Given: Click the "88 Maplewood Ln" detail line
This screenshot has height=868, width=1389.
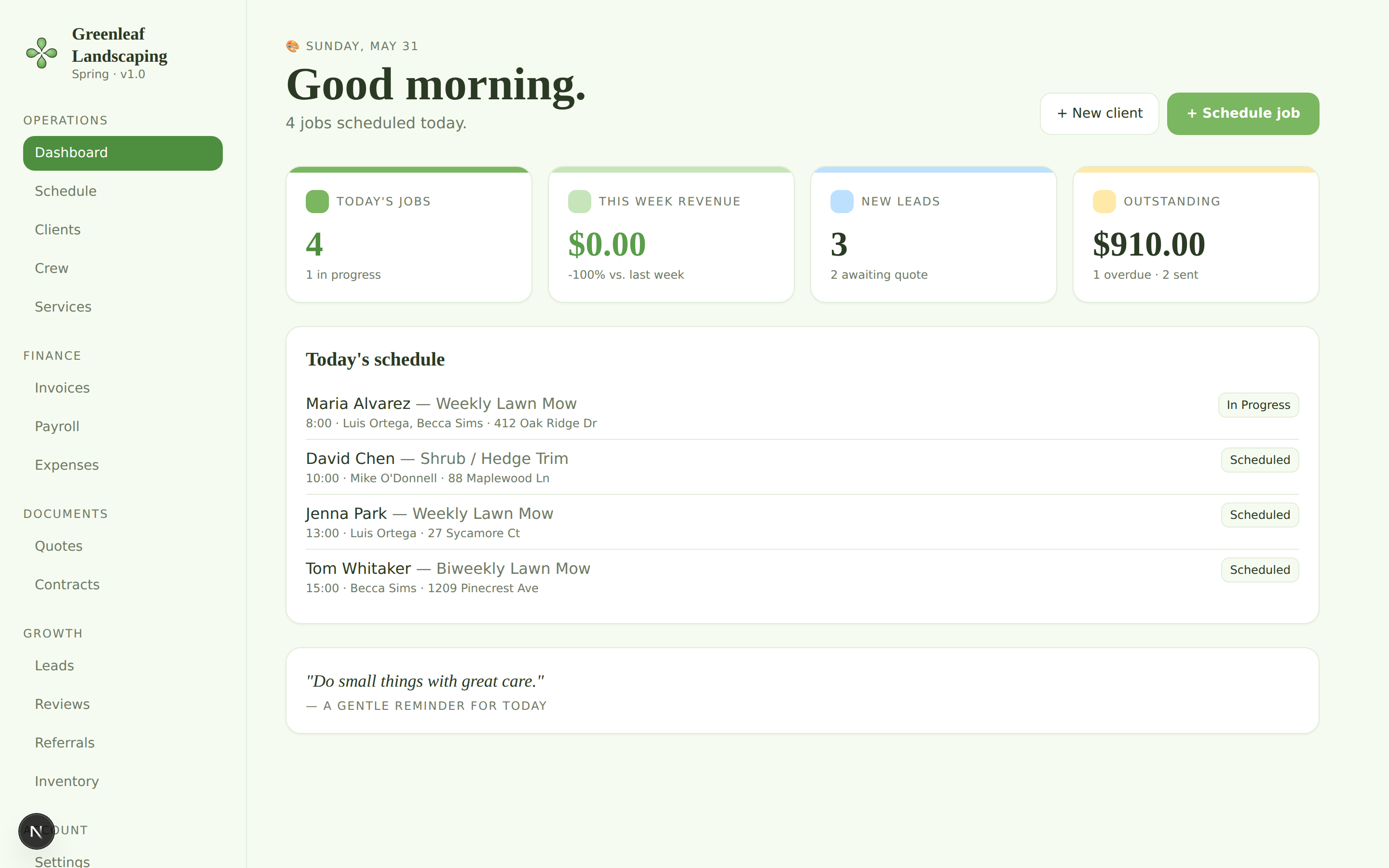Looking at the screenshot, I should pos(428,479).
